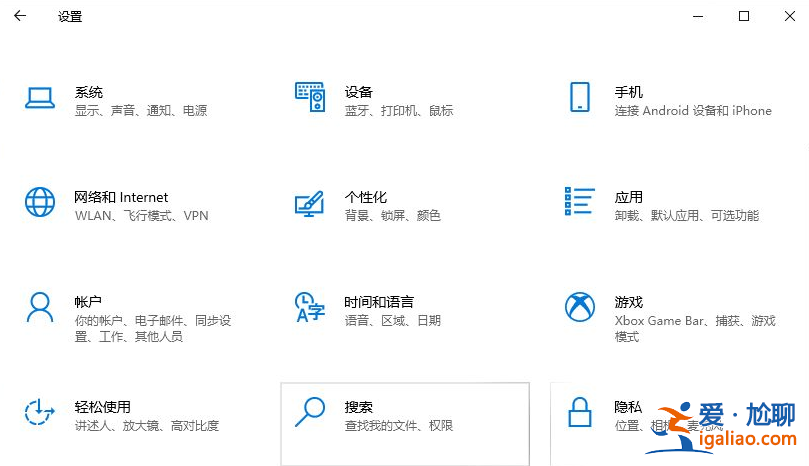809x466 pixels.
Task: Go to the 轻松使用 title
Action: click(x=103, y=407)
